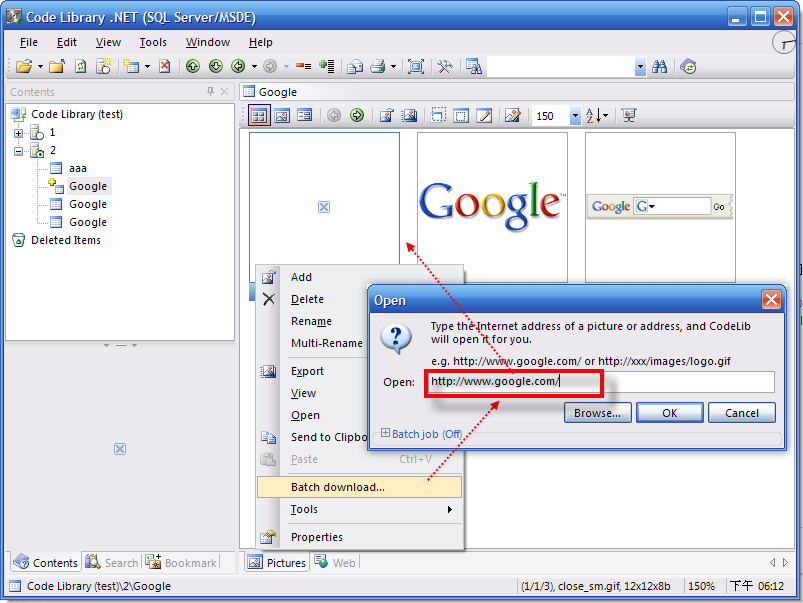Click the printer icon
Image resolution: width=803 pixels, height=603 pixels.
pyautogui.click(x=378, y=67)
